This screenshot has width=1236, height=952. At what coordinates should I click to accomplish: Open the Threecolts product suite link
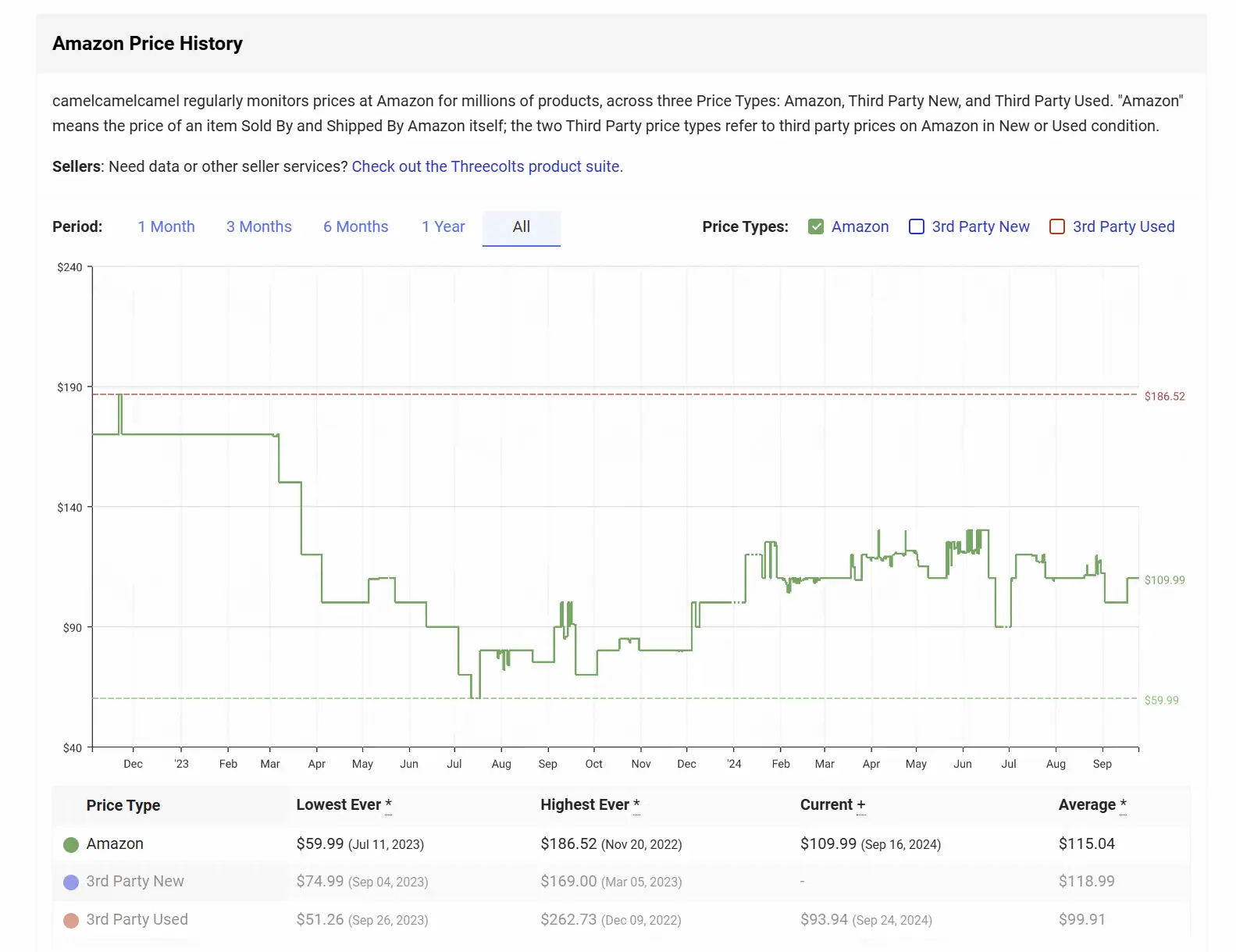coord(486,166)
